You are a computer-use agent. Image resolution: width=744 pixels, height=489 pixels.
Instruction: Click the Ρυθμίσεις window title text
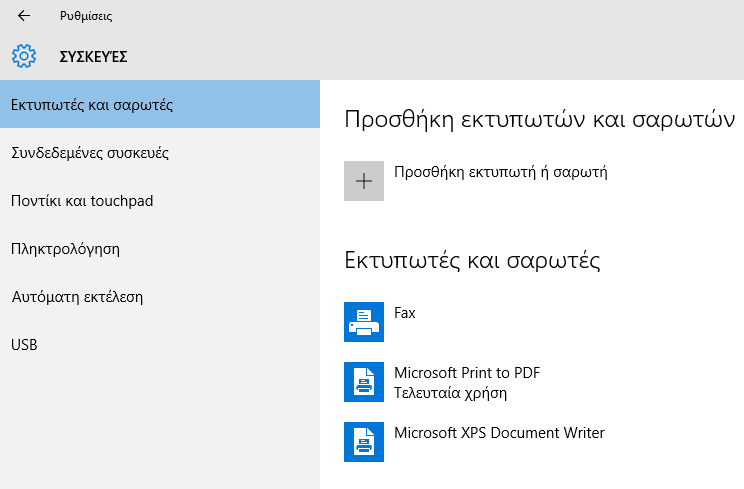(86, 16)
